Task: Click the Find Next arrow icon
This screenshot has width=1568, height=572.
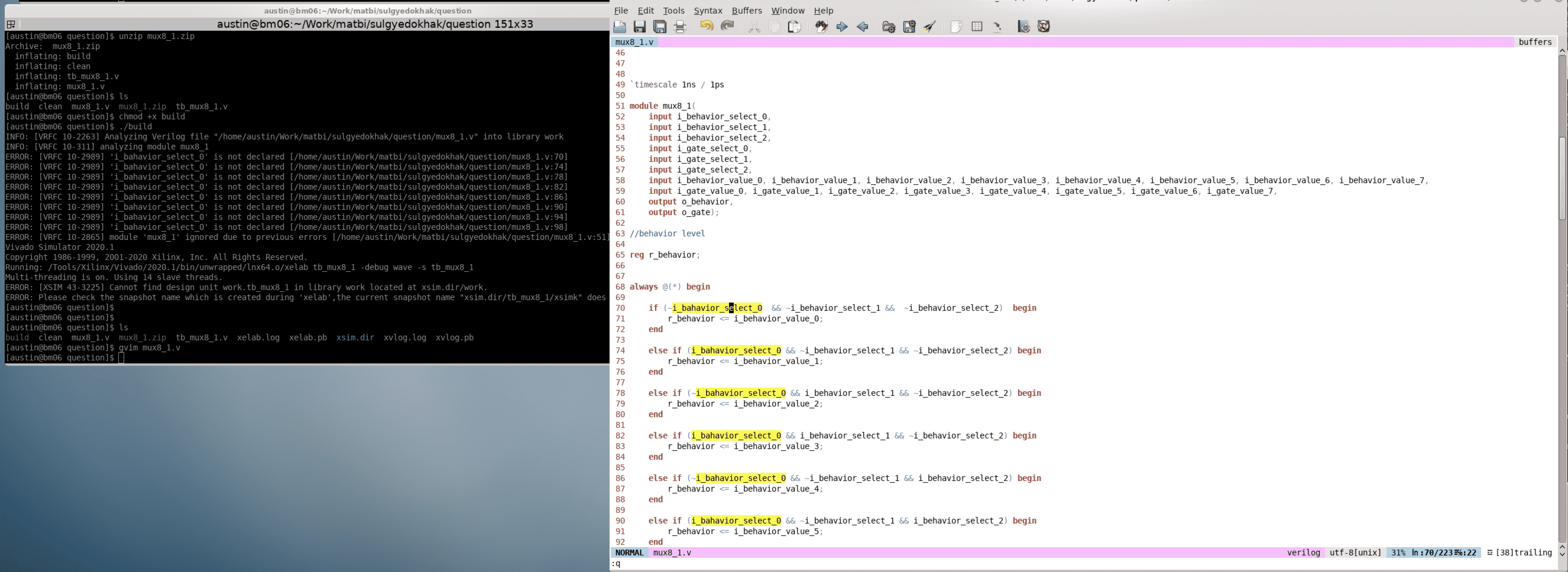Action: 842,27
